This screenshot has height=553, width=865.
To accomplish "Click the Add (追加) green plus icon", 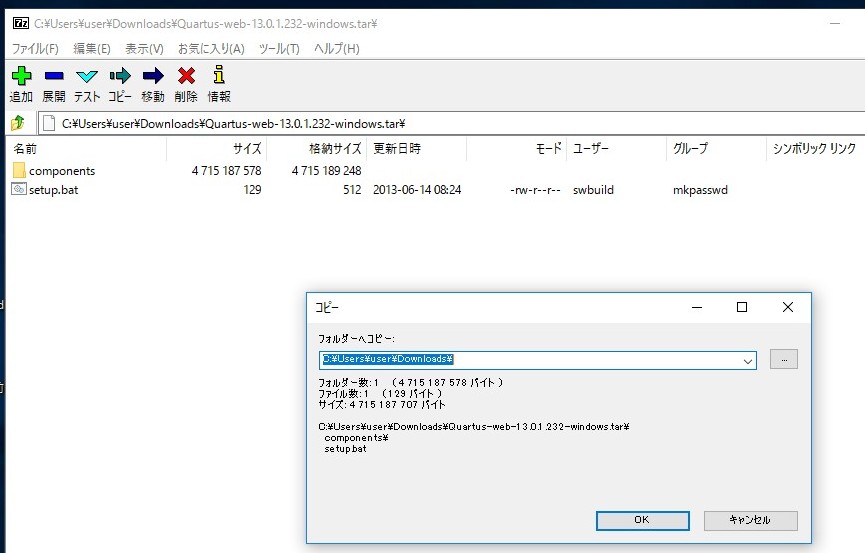I will [x=22, y=75].
